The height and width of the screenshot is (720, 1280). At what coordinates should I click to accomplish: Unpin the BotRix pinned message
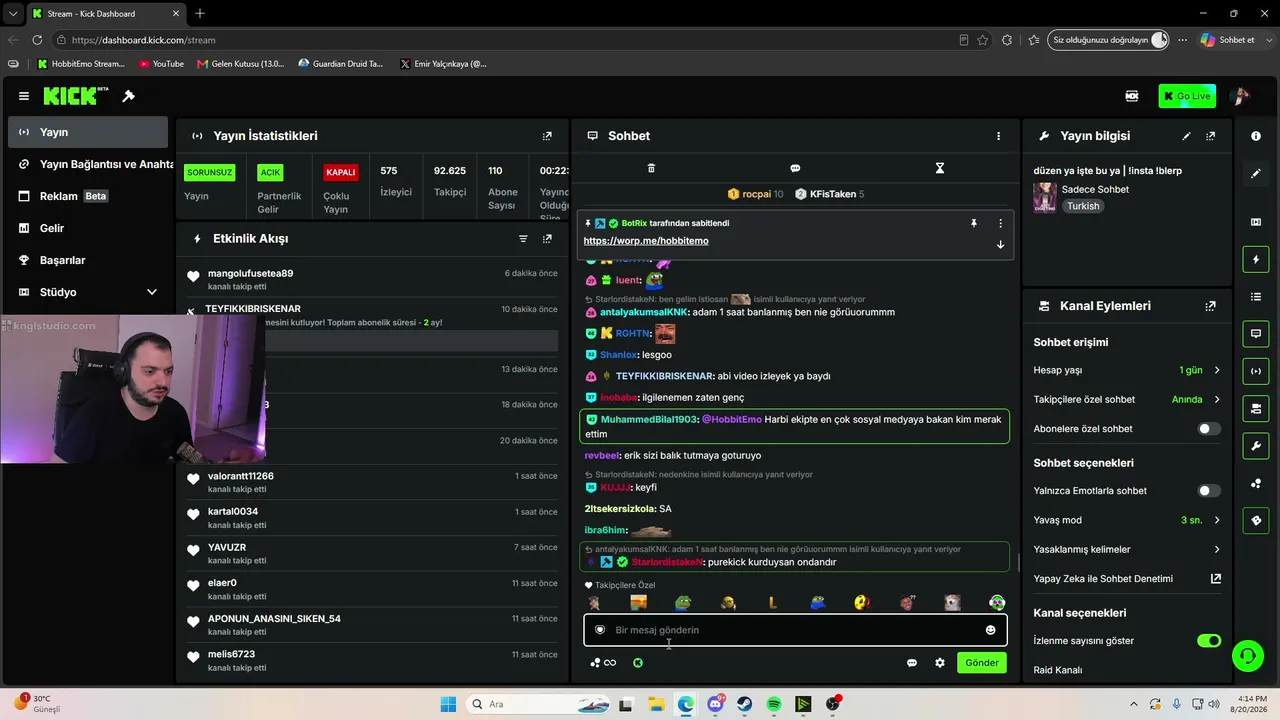(x=973, y=223)
